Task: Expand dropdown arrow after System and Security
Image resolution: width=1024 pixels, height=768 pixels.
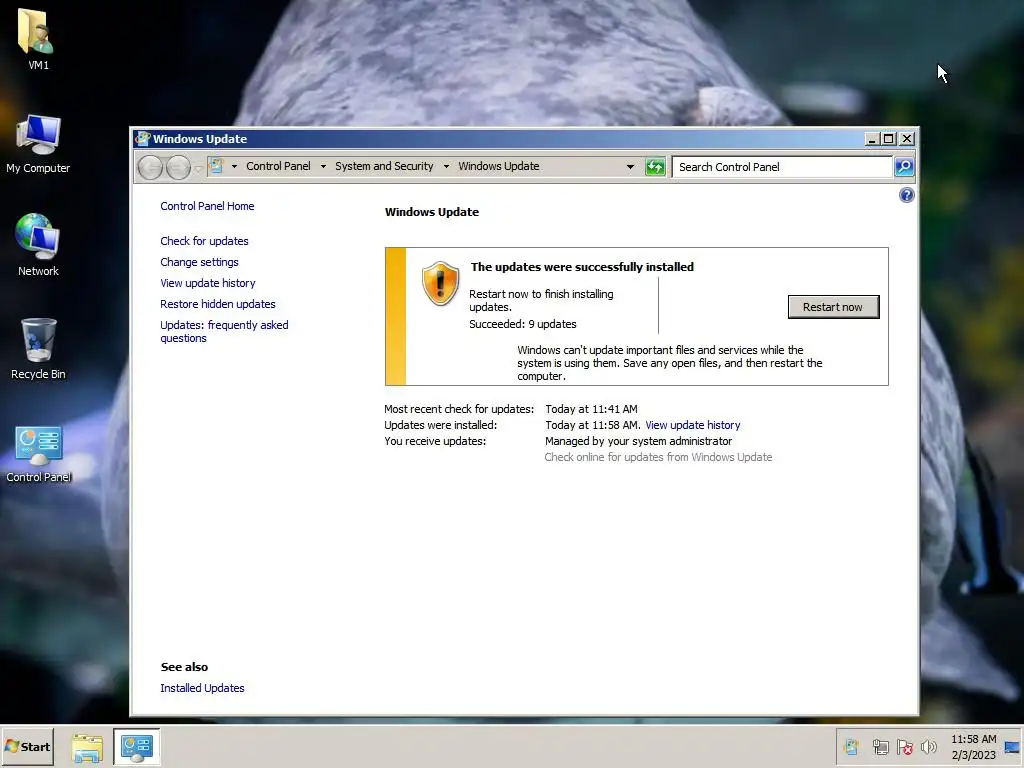Action: [446, 167]
